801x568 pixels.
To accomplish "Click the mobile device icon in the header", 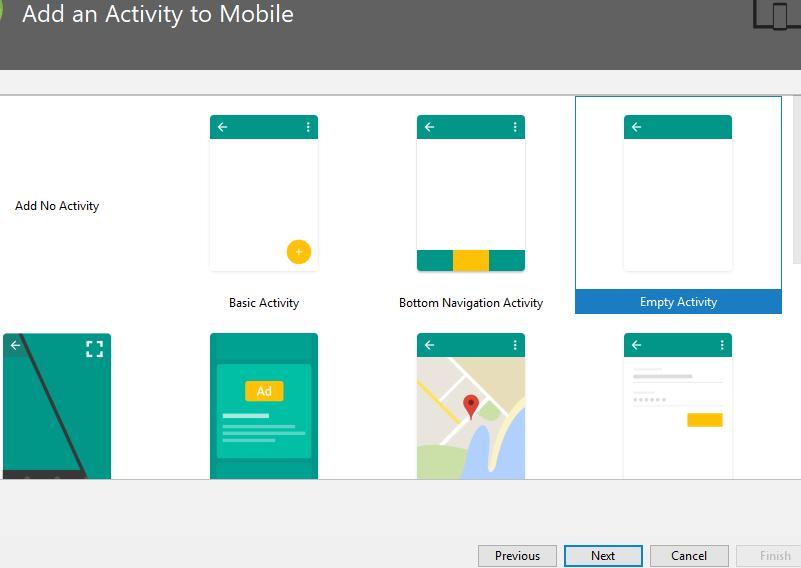I will coord(776,14).
